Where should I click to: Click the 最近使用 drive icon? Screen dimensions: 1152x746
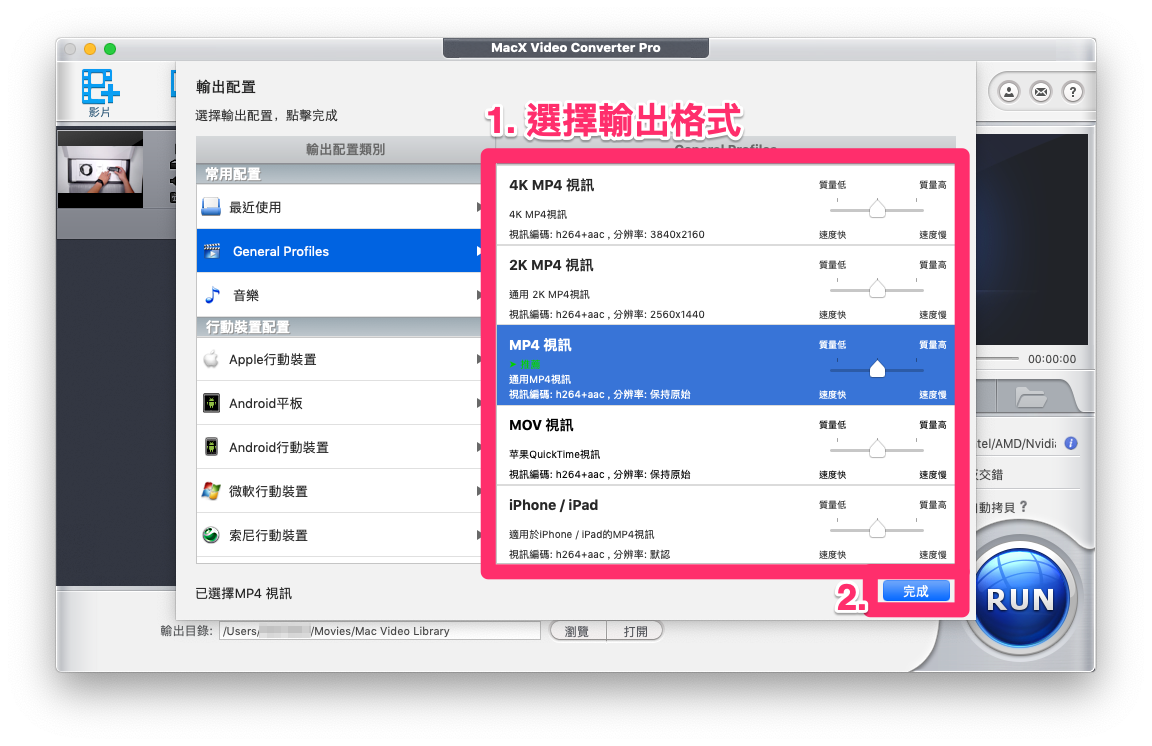(x=211, y=207)
